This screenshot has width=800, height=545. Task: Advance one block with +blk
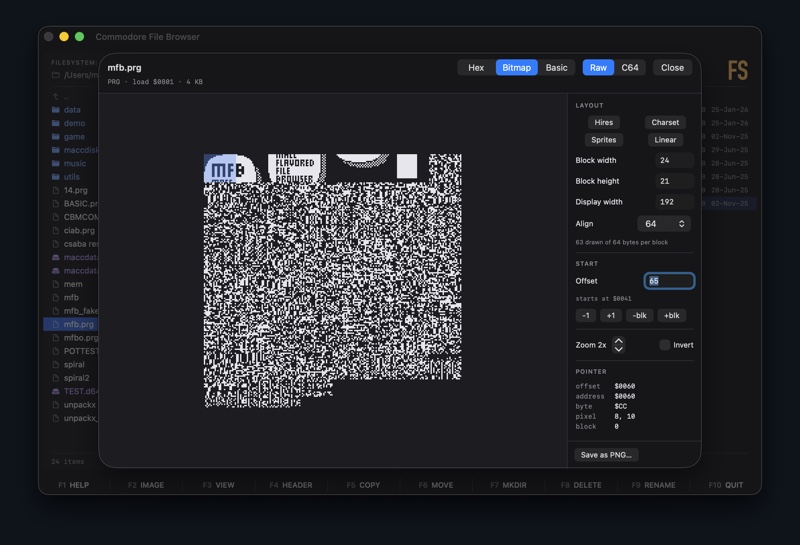pos(671,315)
